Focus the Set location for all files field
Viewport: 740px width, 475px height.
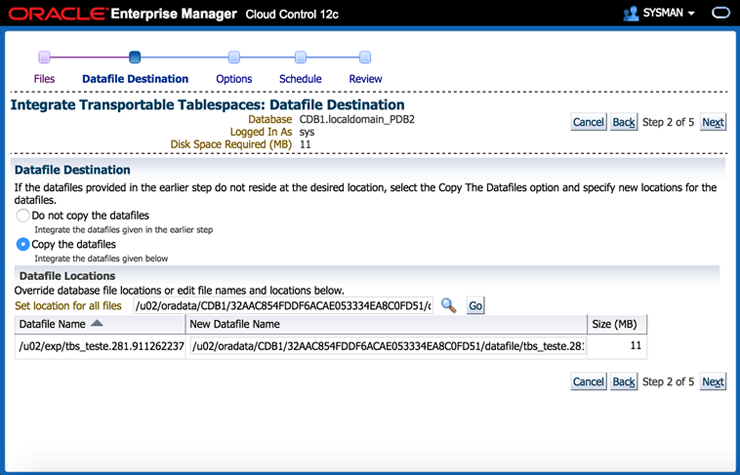point(283,306)
